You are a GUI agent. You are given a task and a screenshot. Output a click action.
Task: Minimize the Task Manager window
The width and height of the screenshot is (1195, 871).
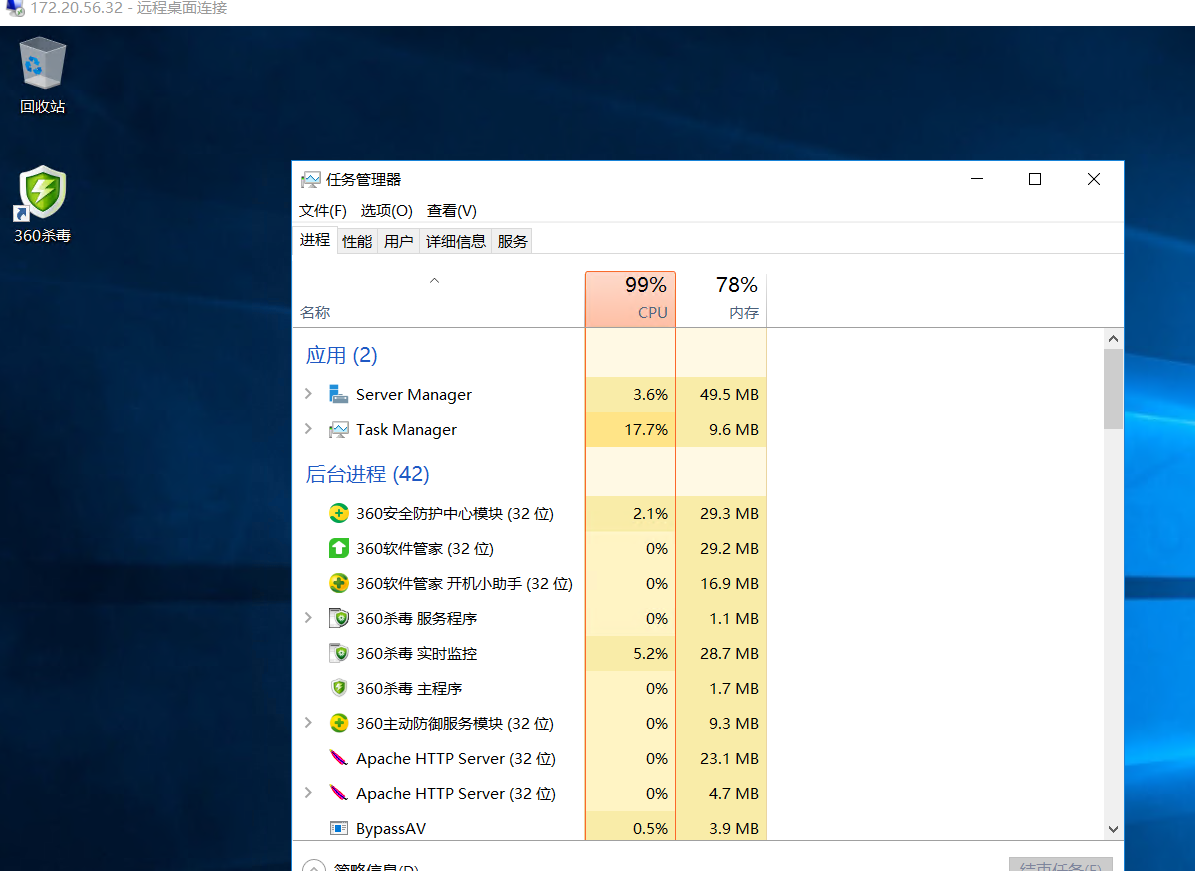976,179
